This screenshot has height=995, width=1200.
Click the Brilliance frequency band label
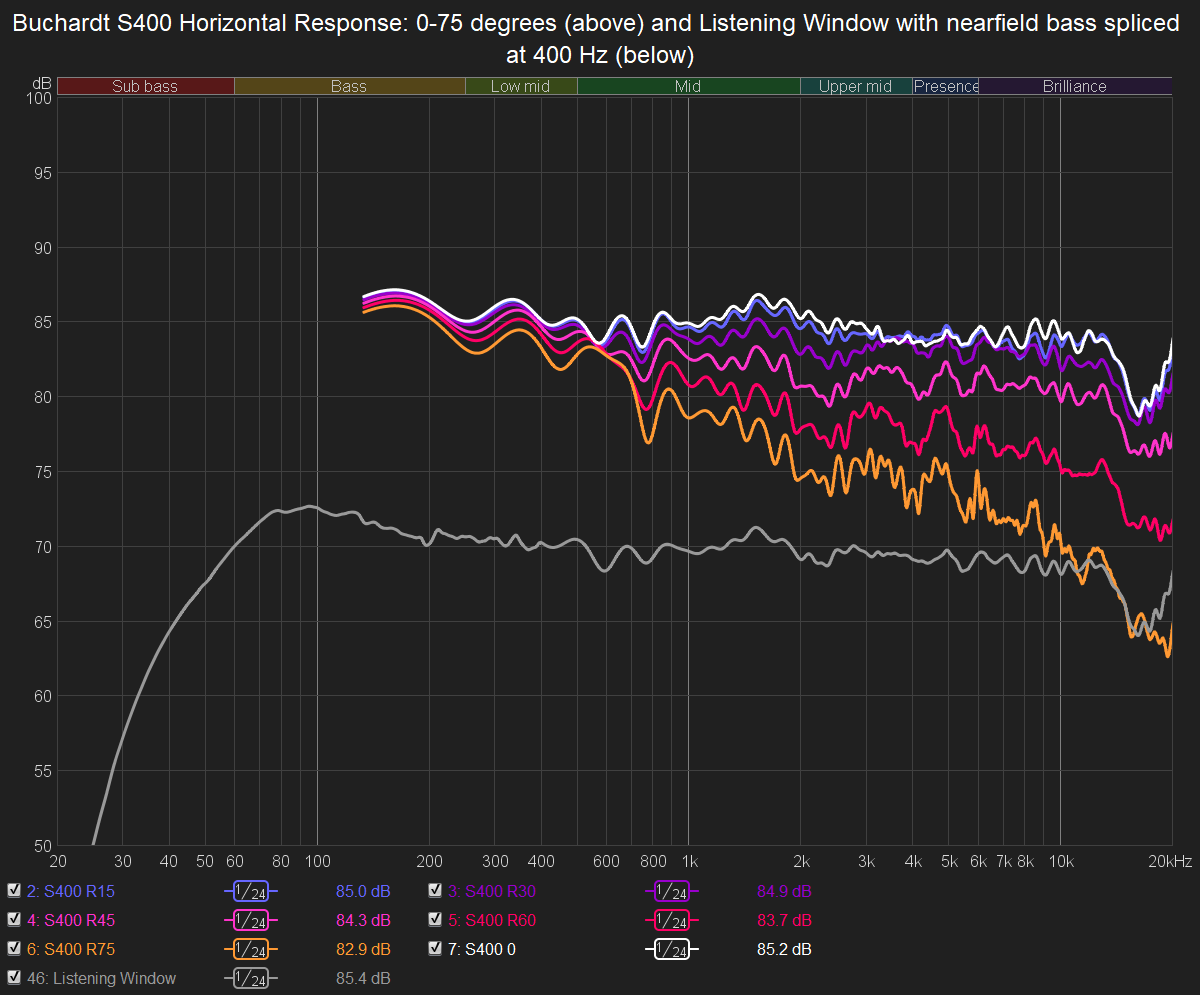1075,87
